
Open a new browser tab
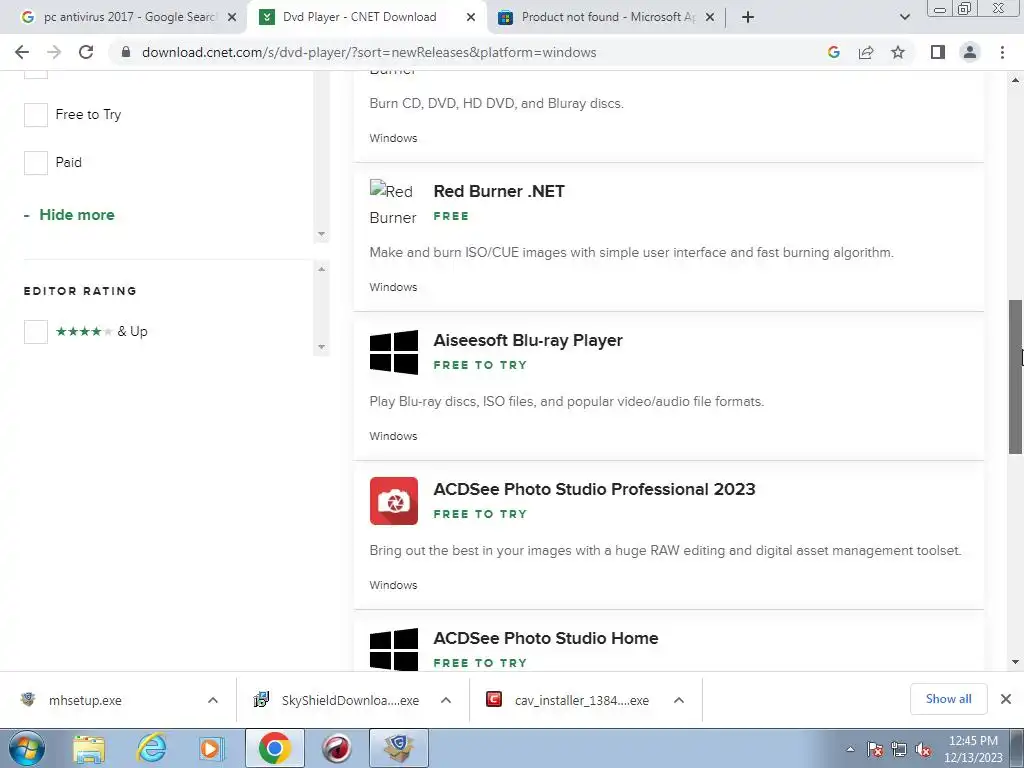pos(748,17)
